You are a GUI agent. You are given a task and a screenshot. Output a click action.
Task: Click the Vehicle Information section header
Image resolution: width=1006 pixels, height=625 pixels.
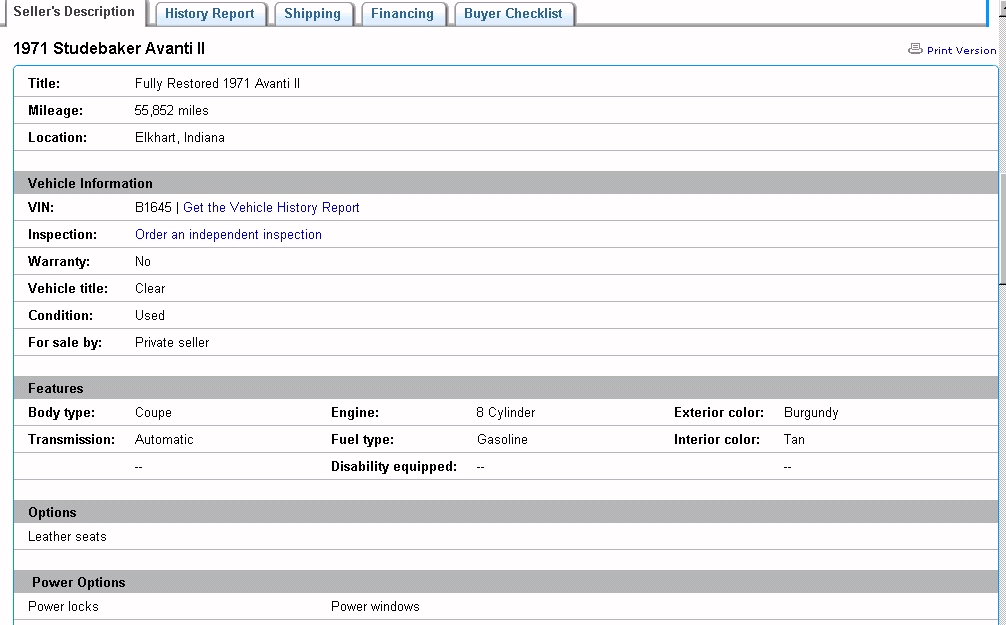(x=90, y=183)
